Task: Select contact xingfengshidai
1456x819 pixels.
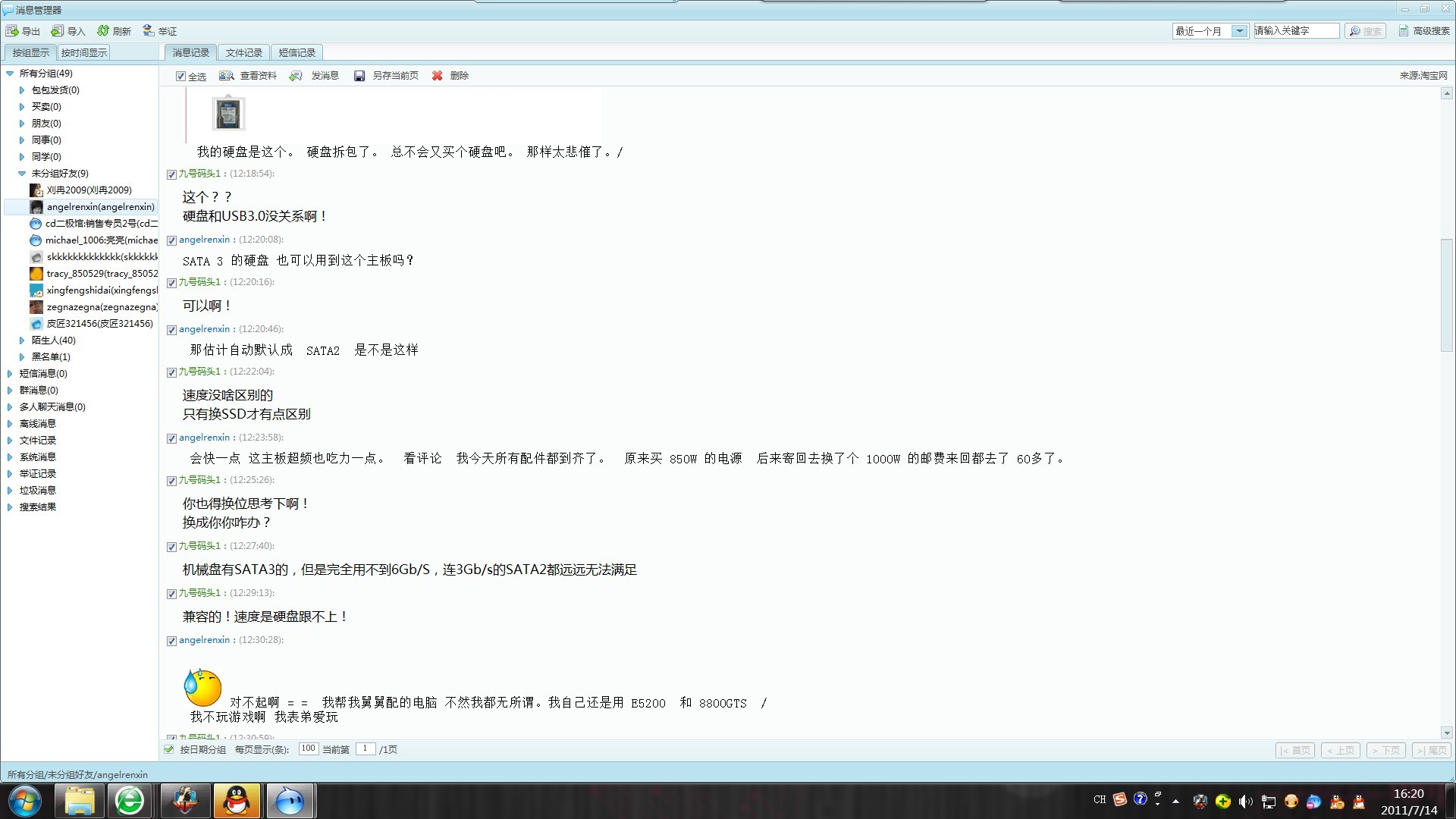Action: [x=93, y=290]
